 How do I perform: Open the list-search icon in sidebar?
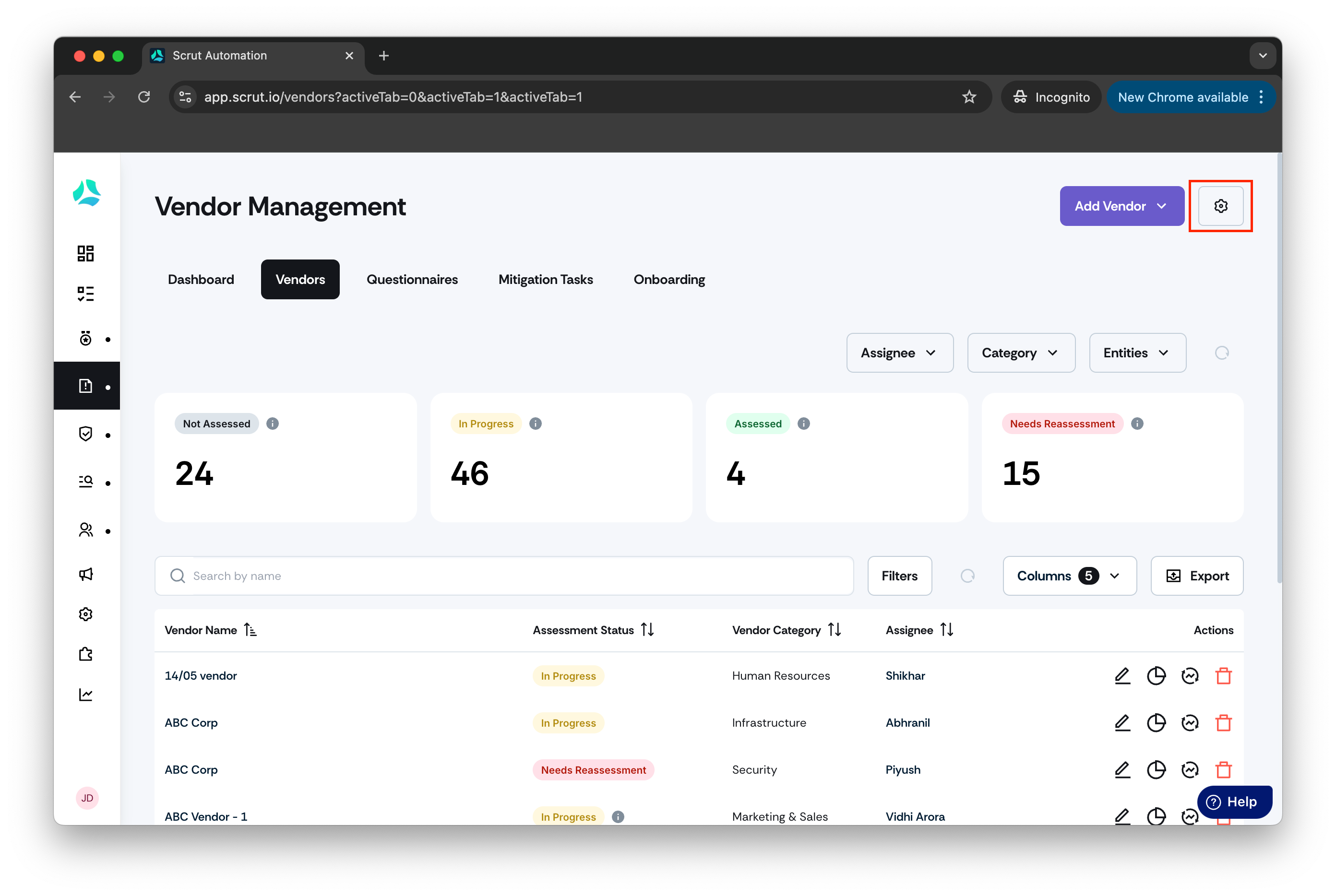[86, 482]
